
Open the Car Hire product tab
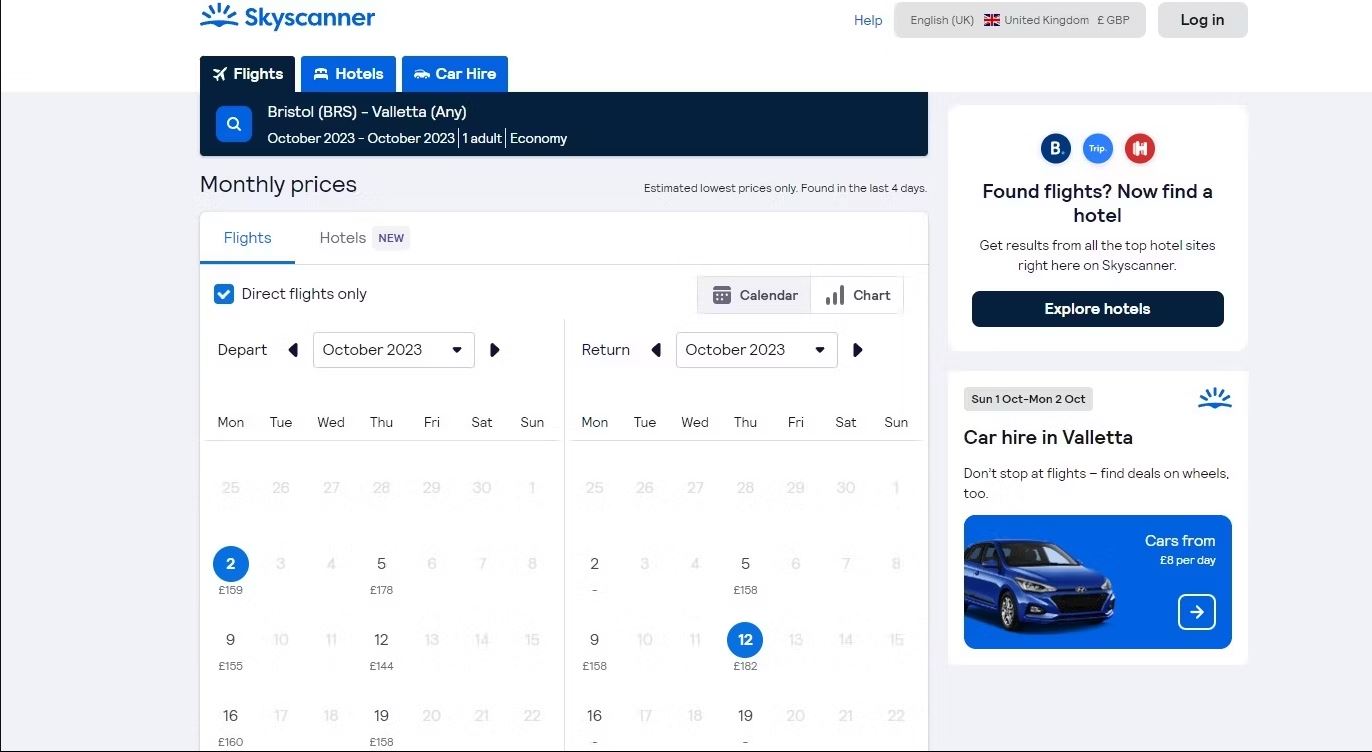tap(455, 74)
